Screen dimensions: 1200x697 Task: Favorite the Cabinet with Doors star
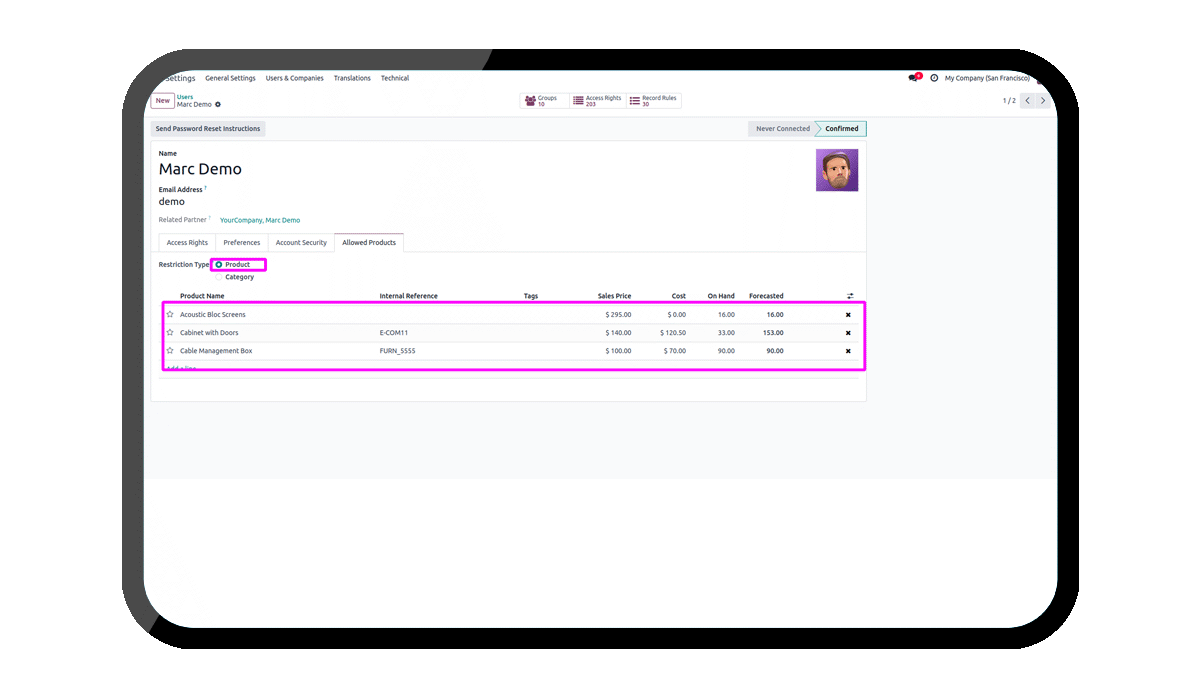coord(170,332)
